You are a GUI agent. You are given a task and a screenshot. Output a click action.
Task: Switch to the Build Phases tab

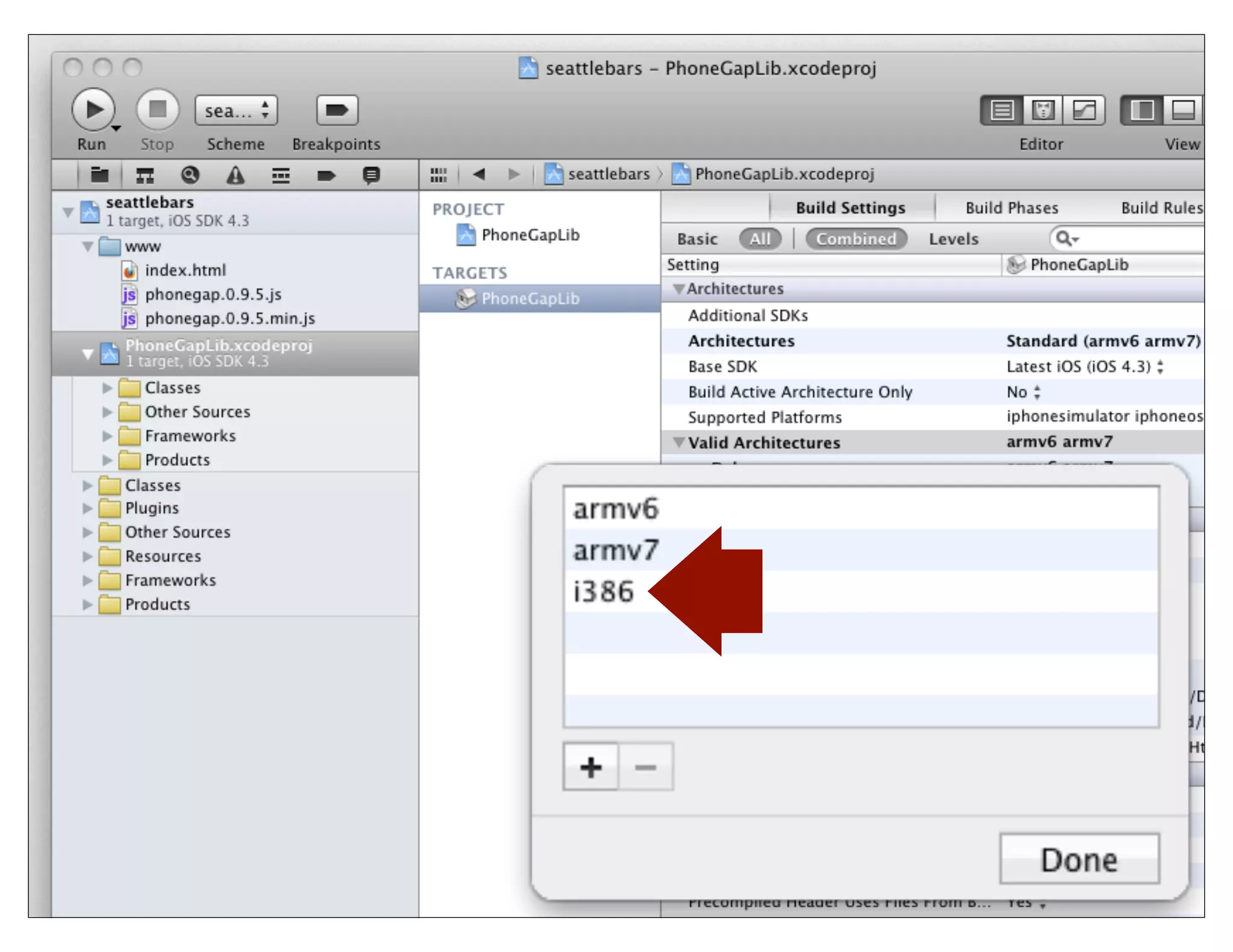coord(1011,208)
